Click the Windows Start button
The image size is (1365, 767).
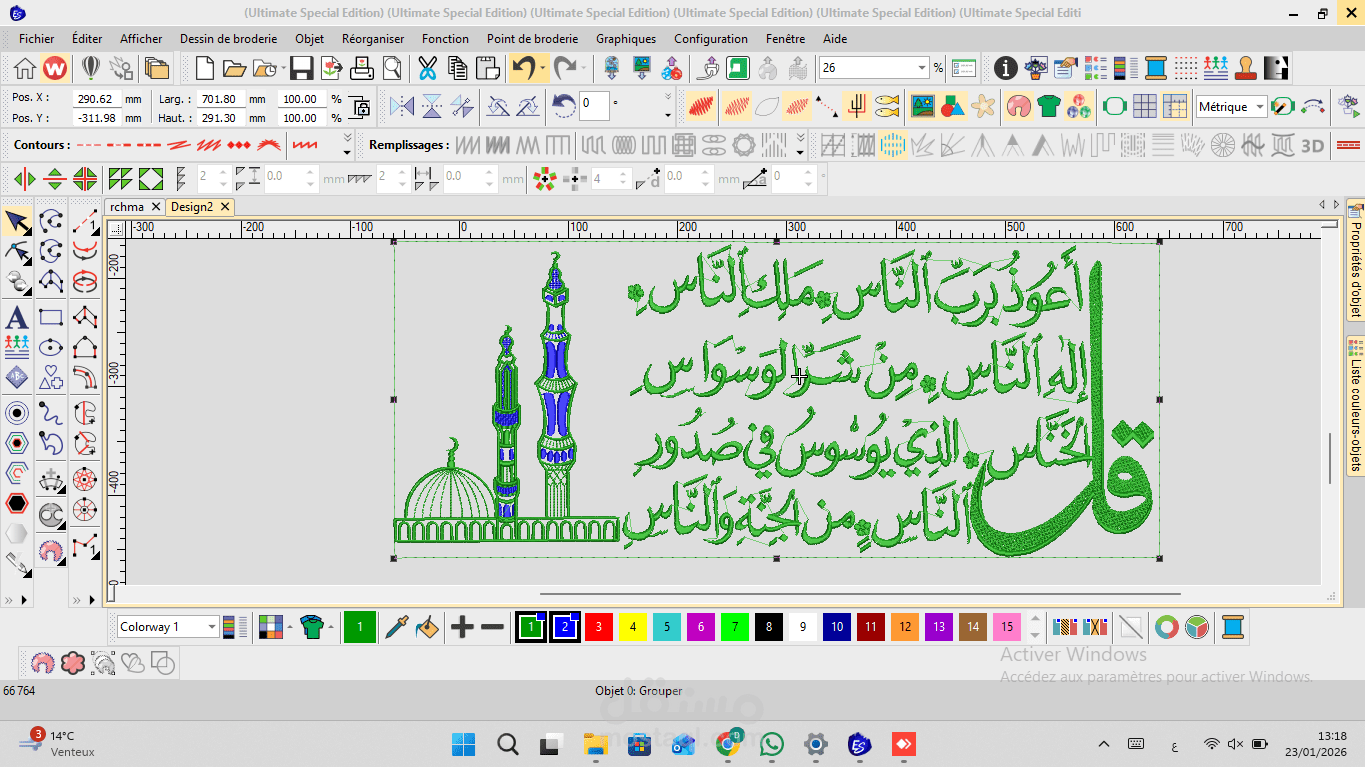coord(463,744)
